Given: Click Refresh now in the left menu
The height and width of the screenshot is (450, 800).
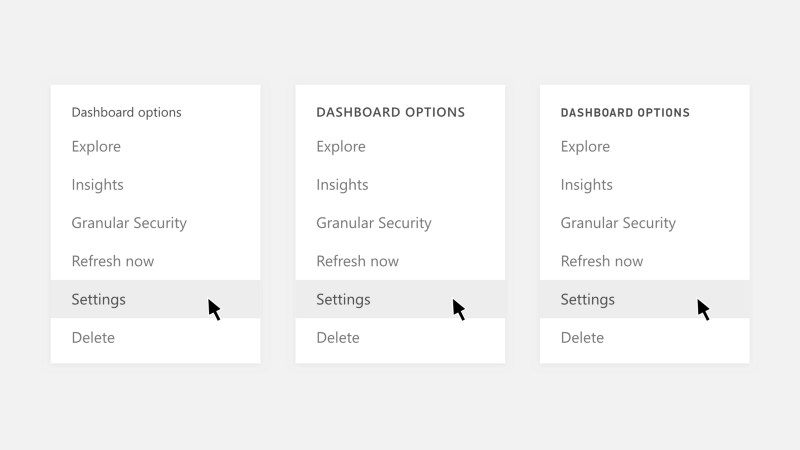Looking at the screenshot, I should pos(113,261).
